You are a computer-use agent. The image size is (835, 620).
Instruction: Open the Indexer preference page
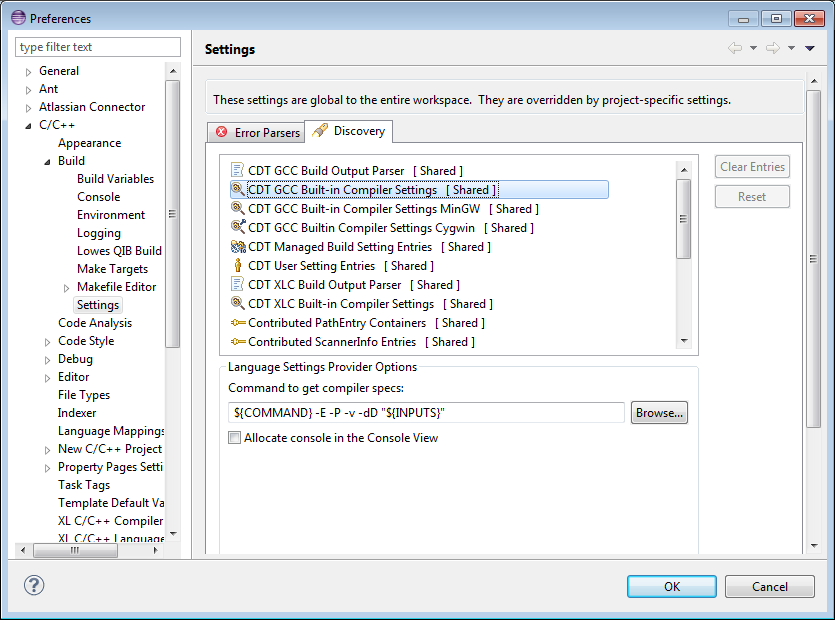(x=77, y=413)
